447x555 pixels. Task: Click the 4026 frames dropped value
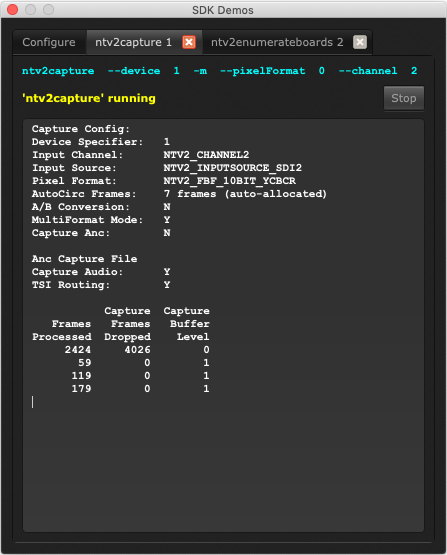click(137, 350)
